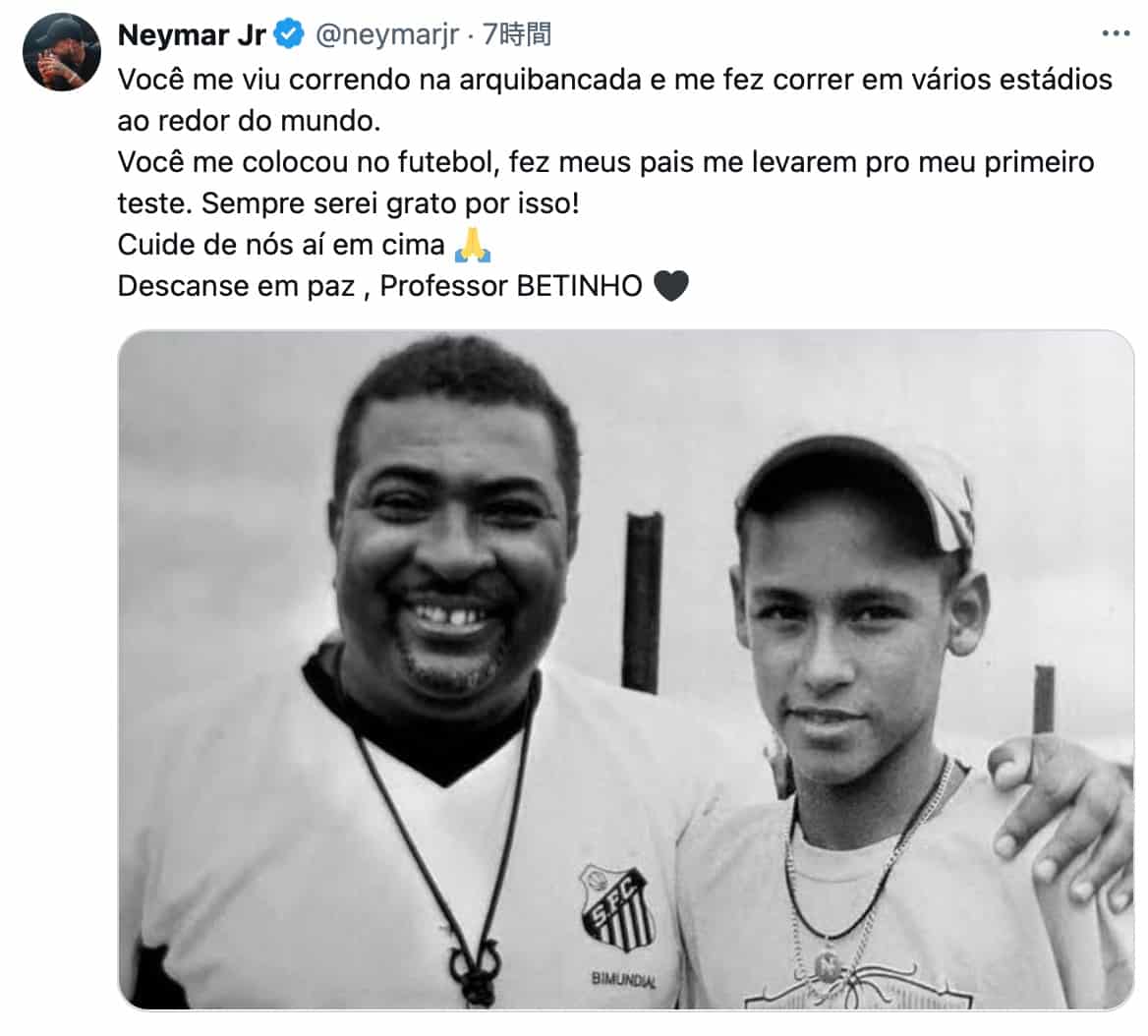1148x1036 pixels.
Task: Click the praying hands emoji
Action: point(472,245)
